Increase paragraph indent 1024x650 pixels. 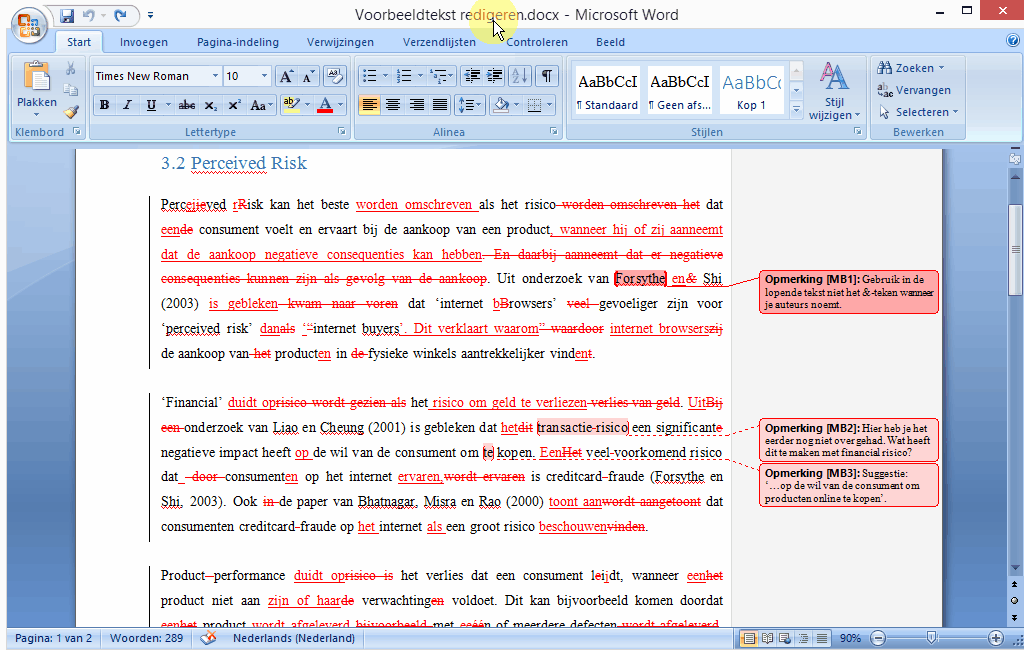point(495,76)
